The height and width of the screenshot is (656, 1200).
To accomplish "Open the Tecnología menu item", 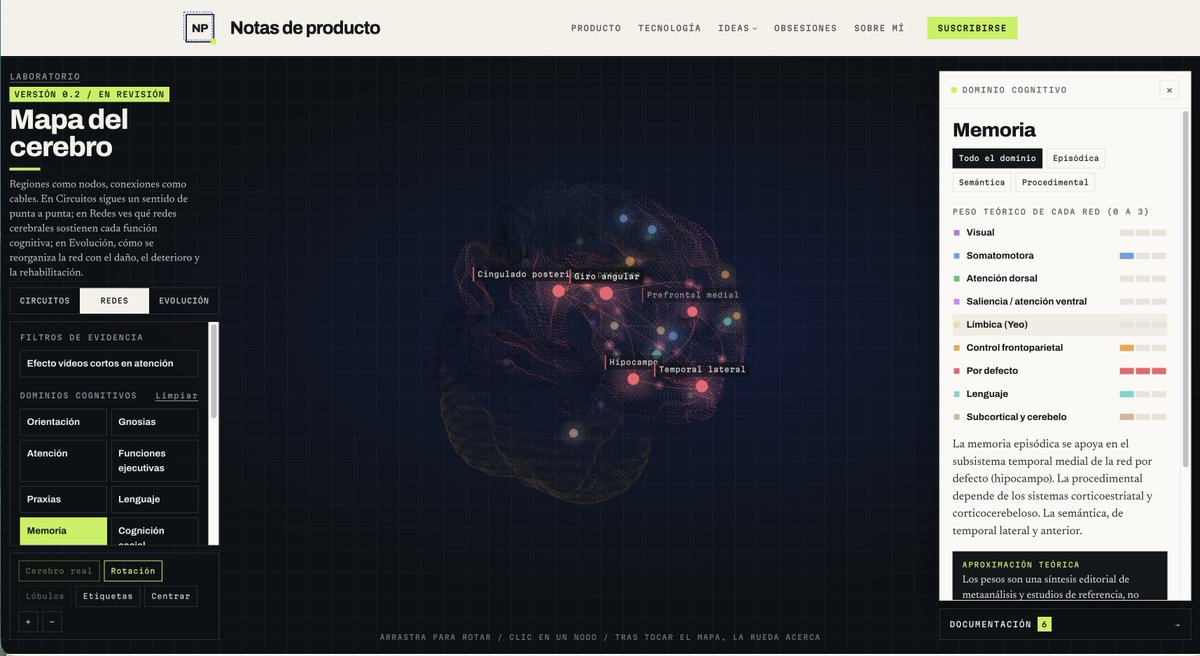I will point(669,28).
